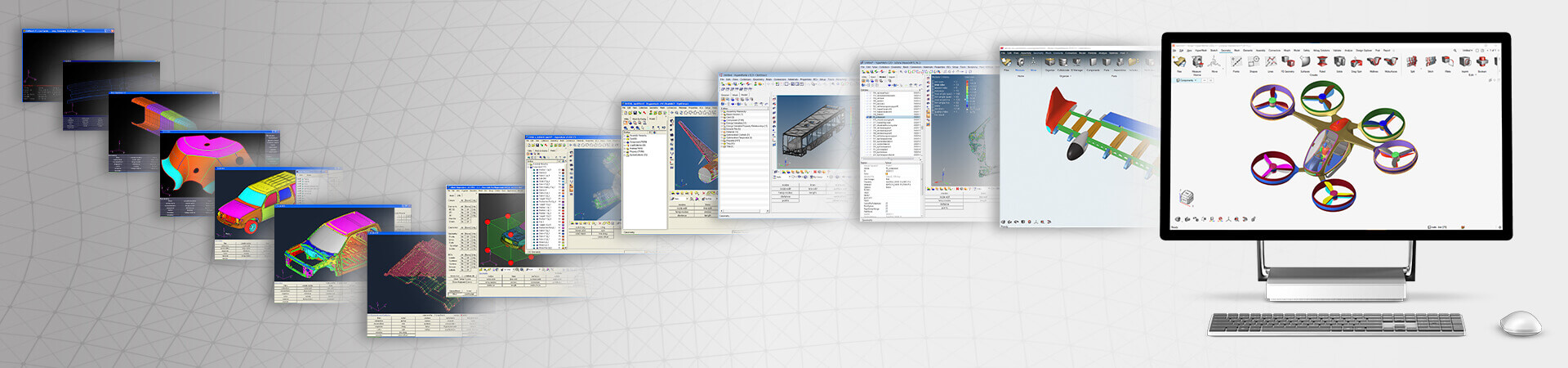
Task: Open the Surfaces tool in the ribbon
Action: click(1305, 61)
